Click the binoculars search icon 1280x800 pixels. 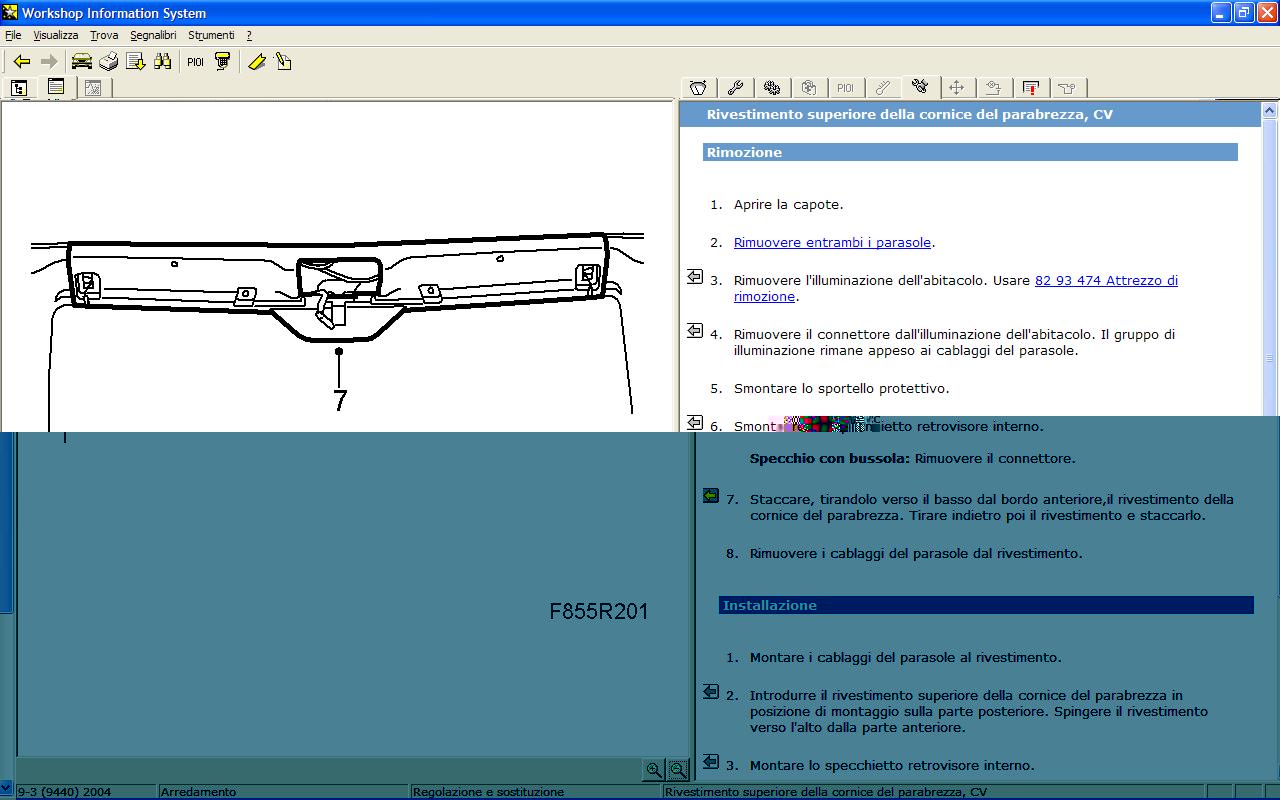pos(162,62)
